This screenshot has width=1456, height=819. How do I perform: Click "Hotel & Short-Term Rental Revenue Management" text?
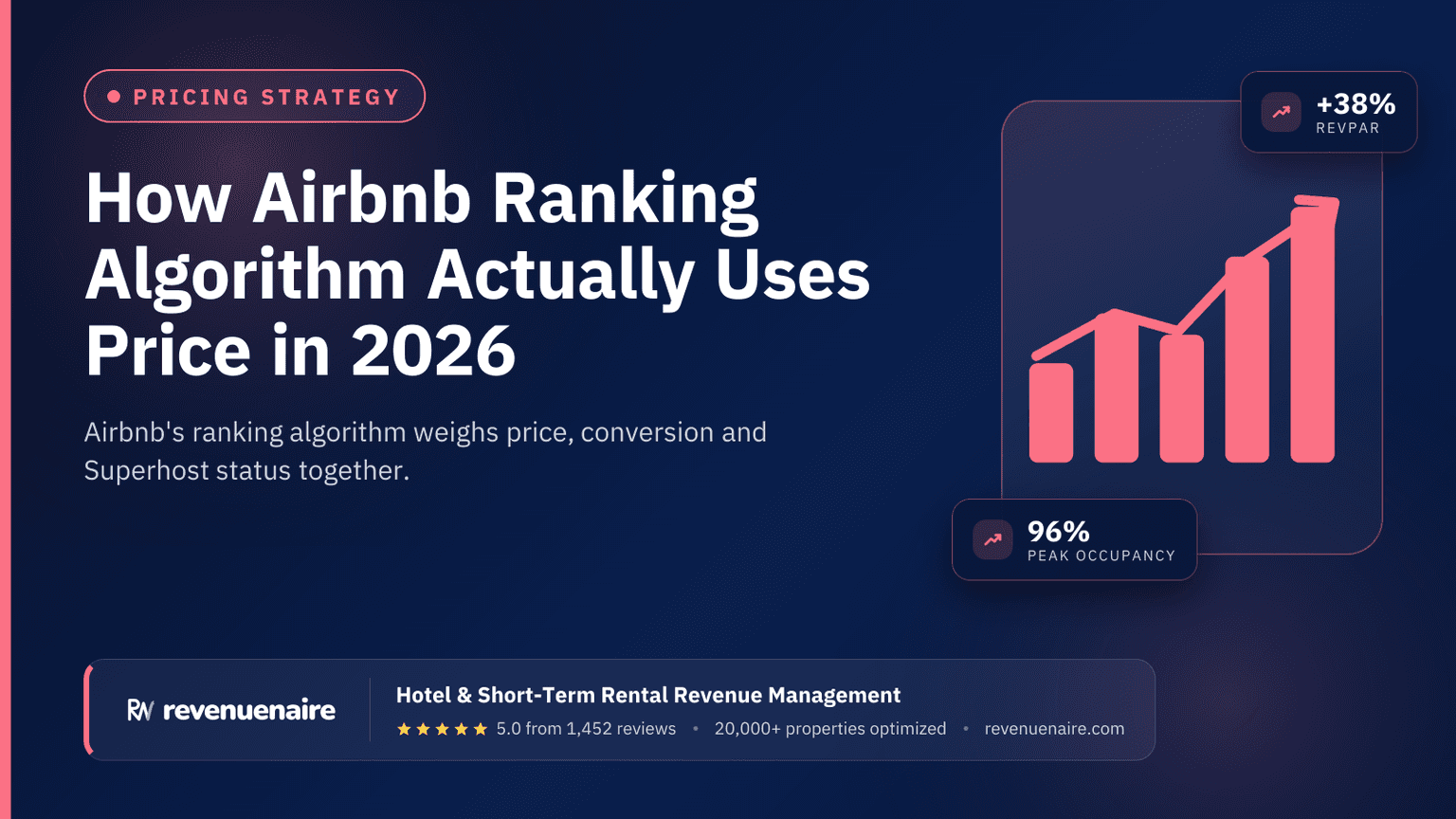click(x=648, y=695)
